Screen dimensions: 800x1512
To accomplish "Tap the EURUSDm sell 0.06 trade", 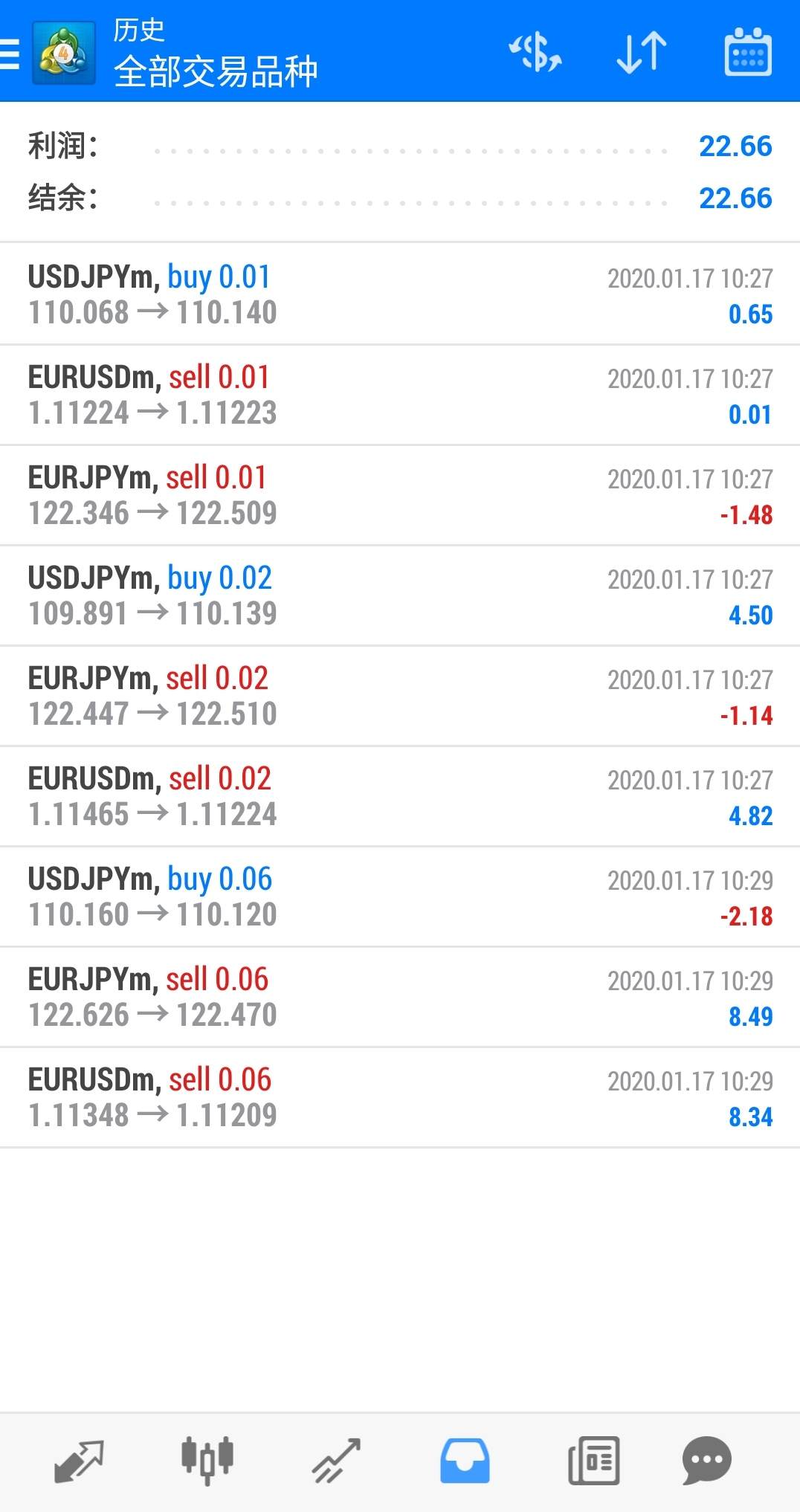I will point(400,1097).
